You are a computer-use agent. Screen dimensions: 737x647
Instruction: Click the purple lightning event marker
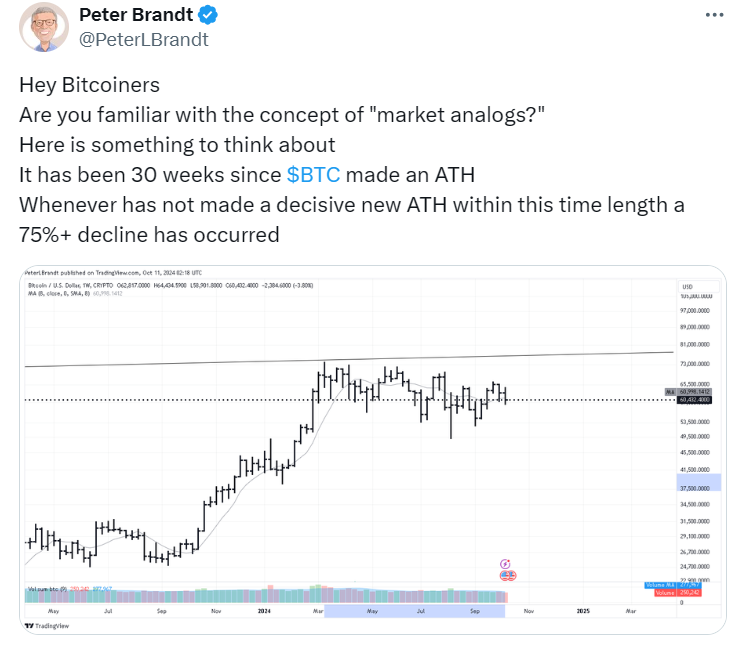pos(505,564)
